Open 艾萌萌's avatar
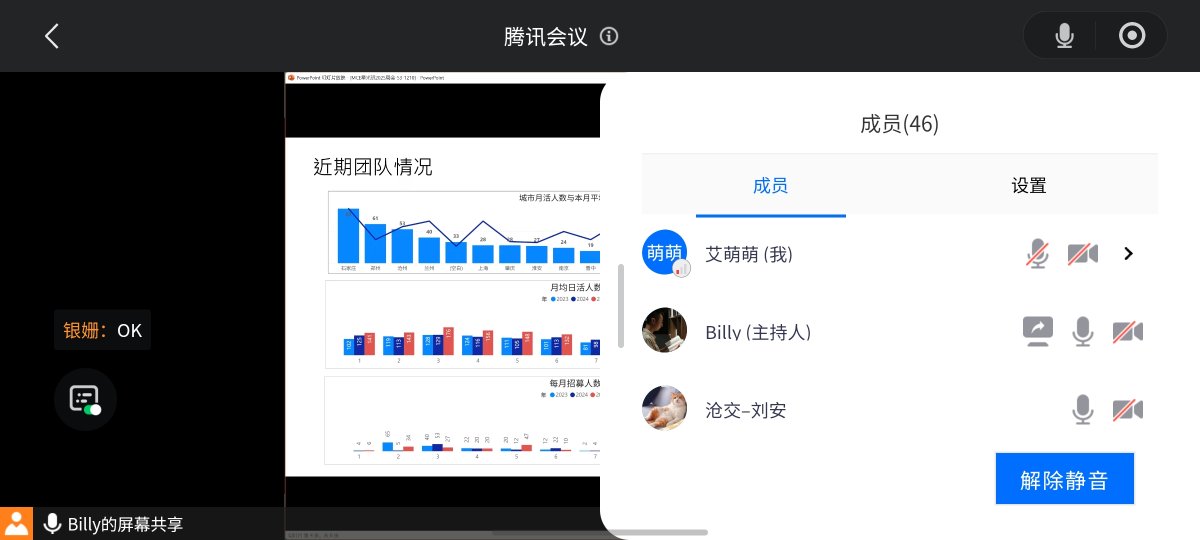The height and width of the screenshot is (540, 1200). (x=665, y=254)
